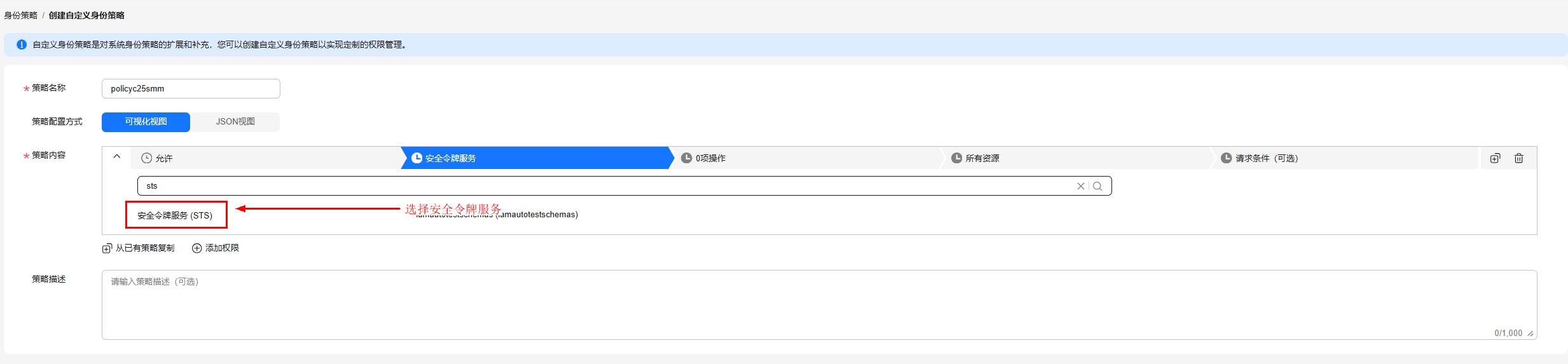Switch to 可视化视图 mode
Viewport: 1568px width, 364px height.
(x=146, y=122)
